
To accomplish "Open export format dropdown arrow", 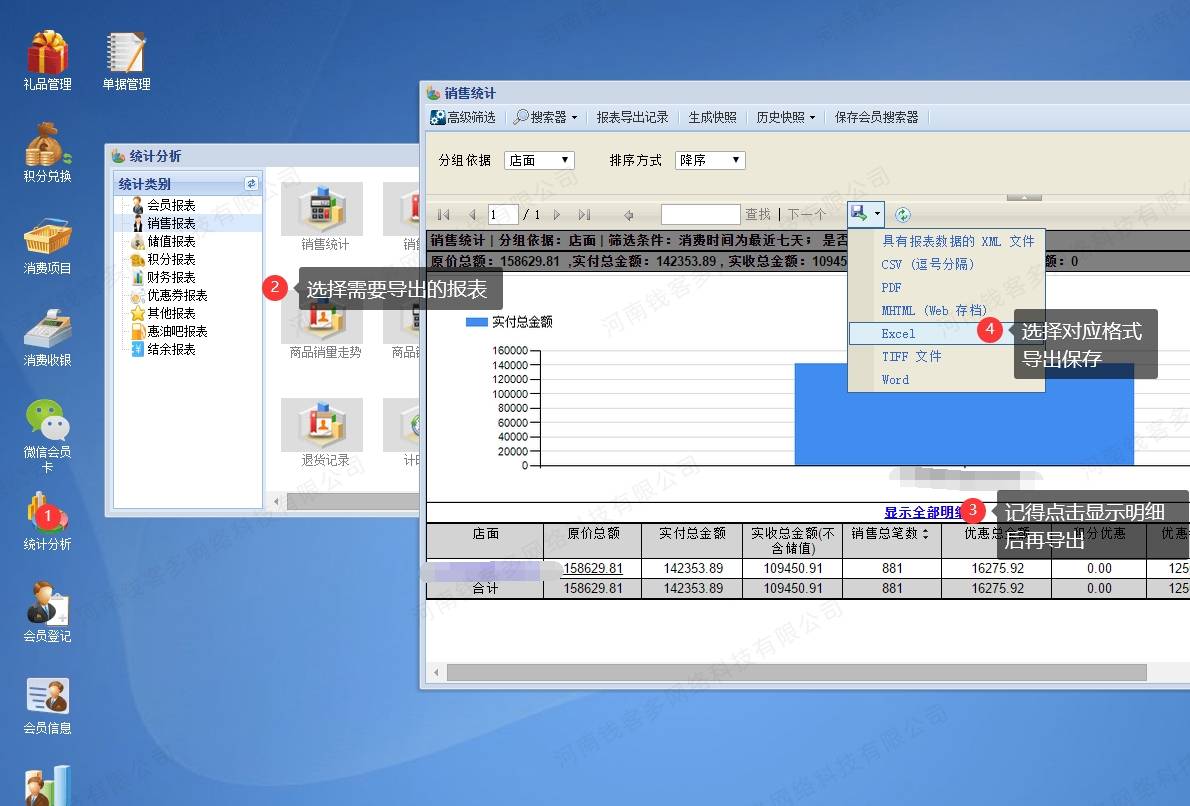I will [877, 213].
